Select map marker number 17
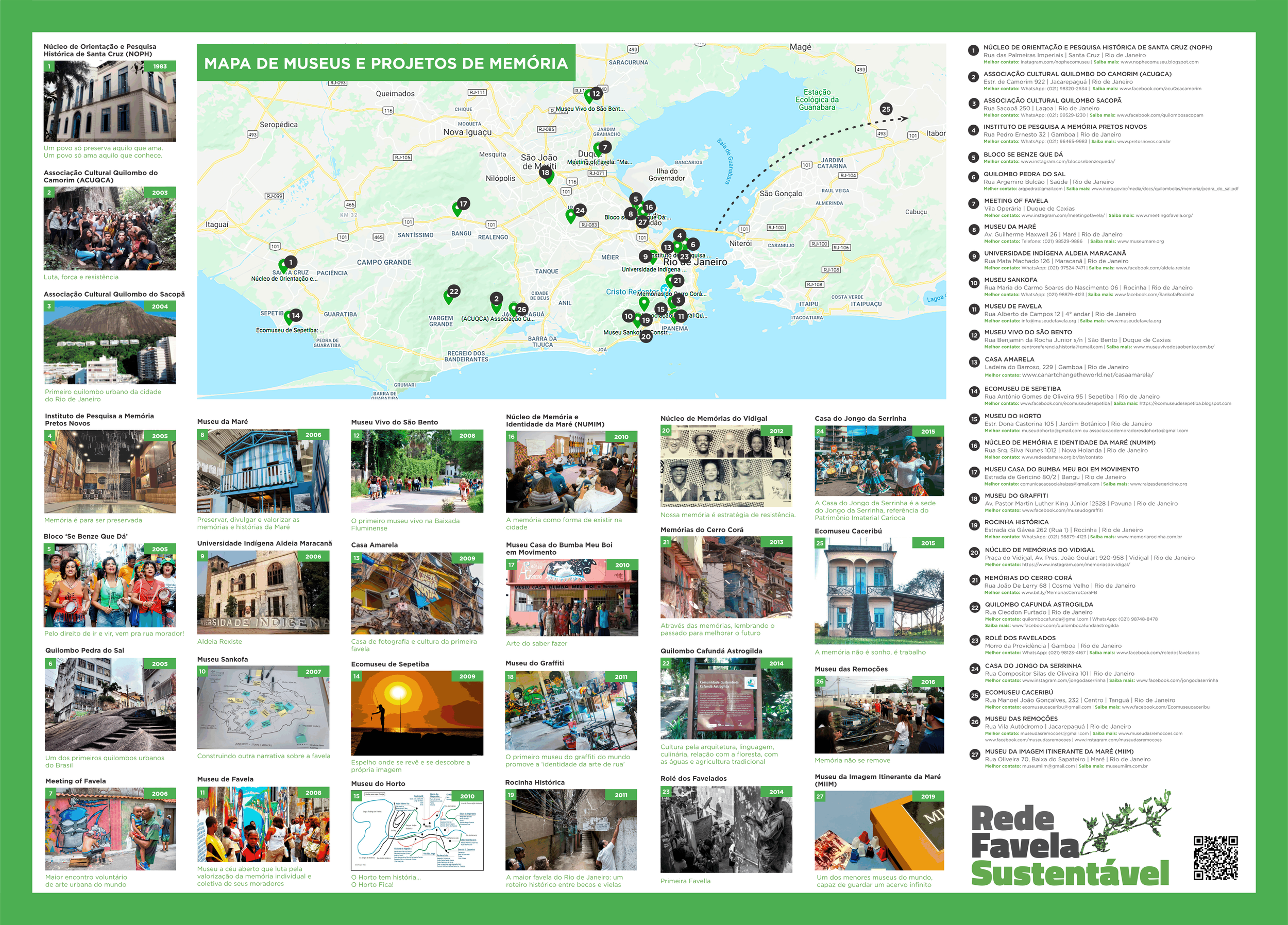 click(x=463, y=204)
